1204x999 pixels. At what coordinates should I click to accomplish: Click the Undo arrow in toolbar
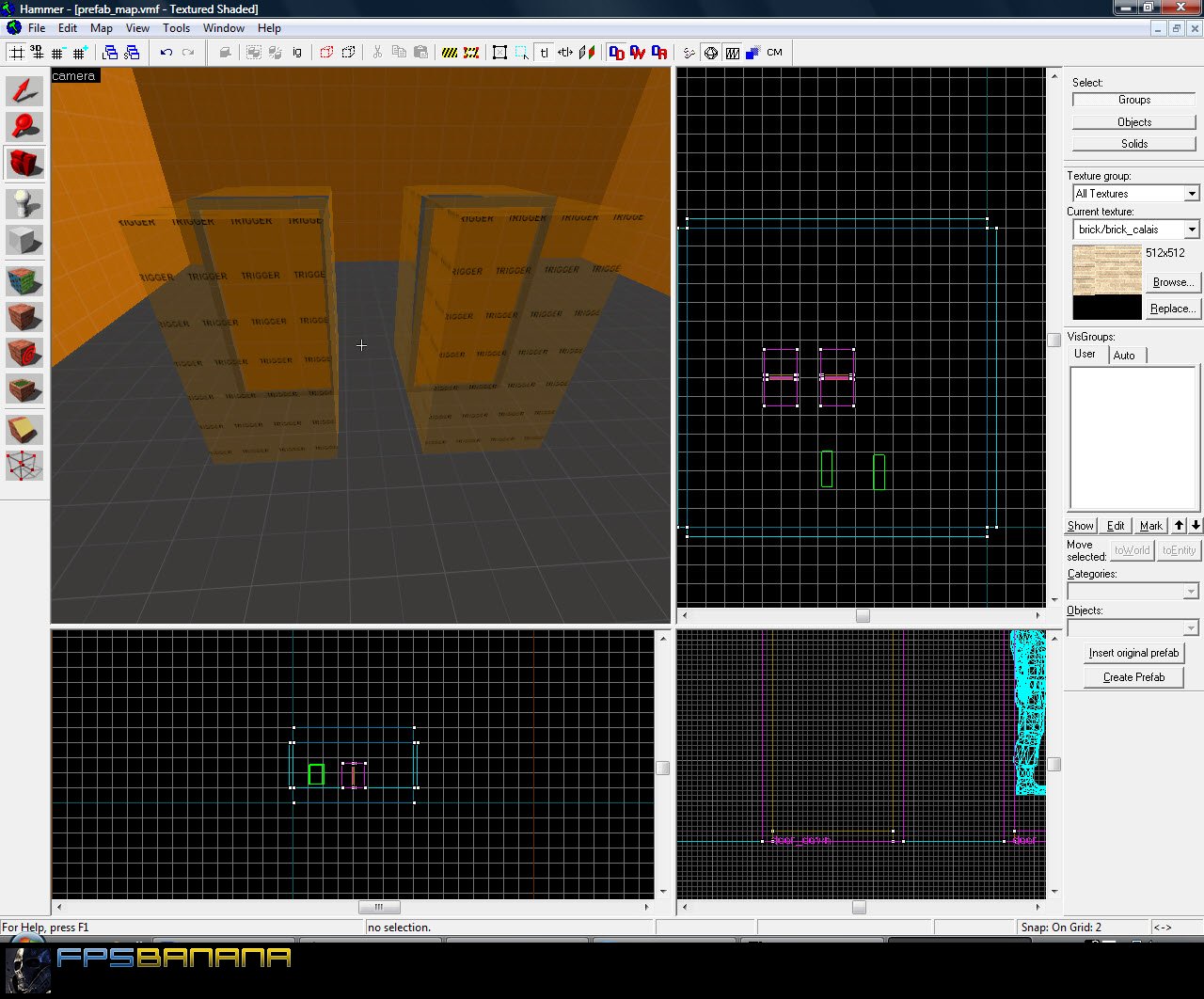[x=166, y=53]
